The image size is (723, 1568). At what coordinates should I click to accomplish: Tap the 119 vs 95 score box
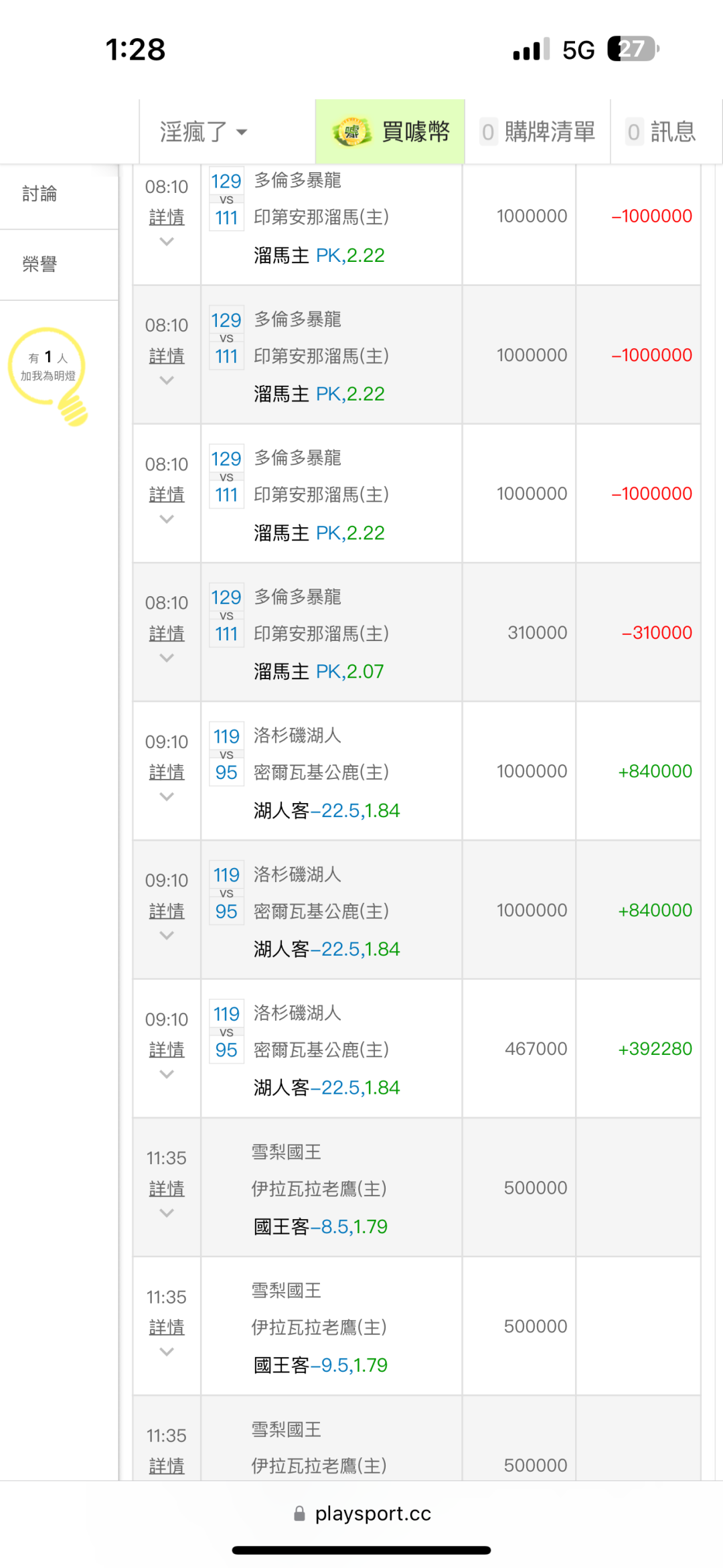(x=226, y=754)
